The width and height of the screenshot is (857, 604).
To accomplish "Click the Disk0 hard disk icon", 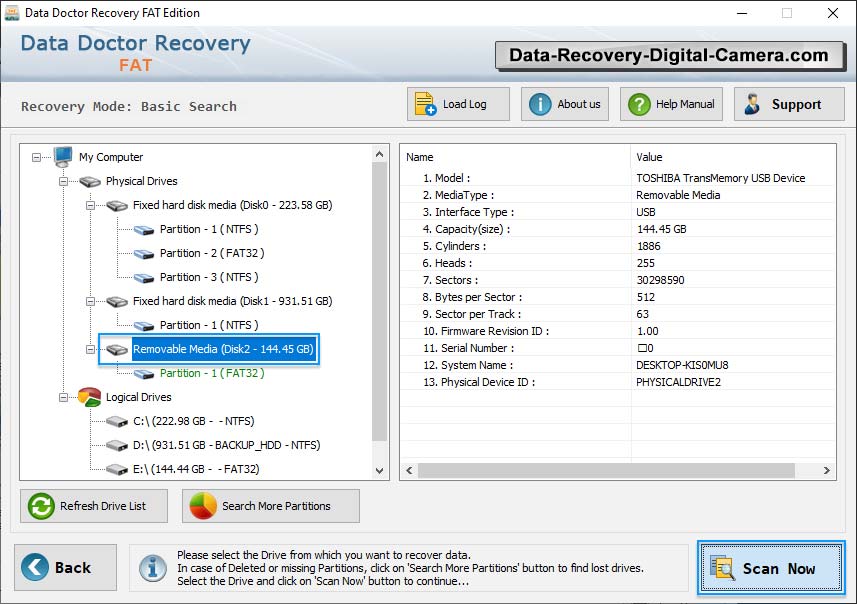I will pyautogui.click(x=117, y=206).
